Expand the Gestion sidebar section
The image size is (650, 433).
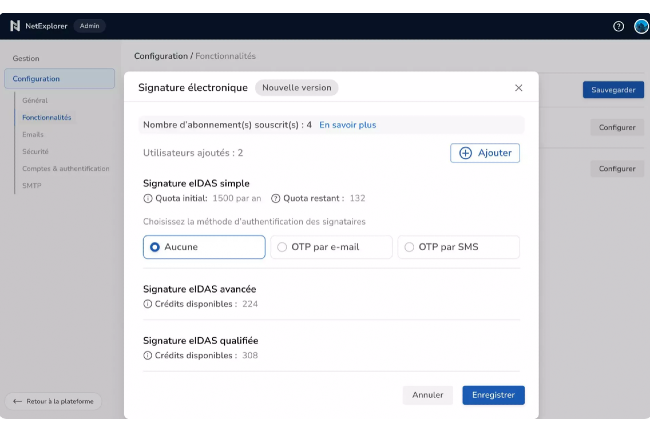27,58
